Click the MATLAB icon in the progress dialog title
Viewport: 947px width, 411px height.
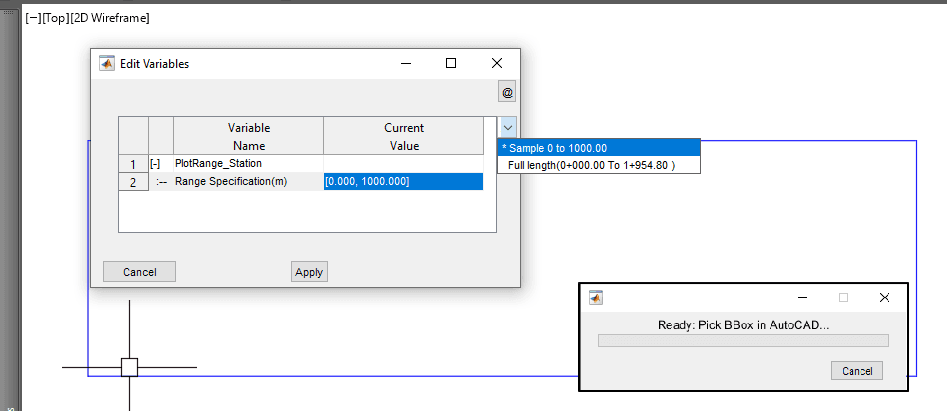tap(595, 298)
